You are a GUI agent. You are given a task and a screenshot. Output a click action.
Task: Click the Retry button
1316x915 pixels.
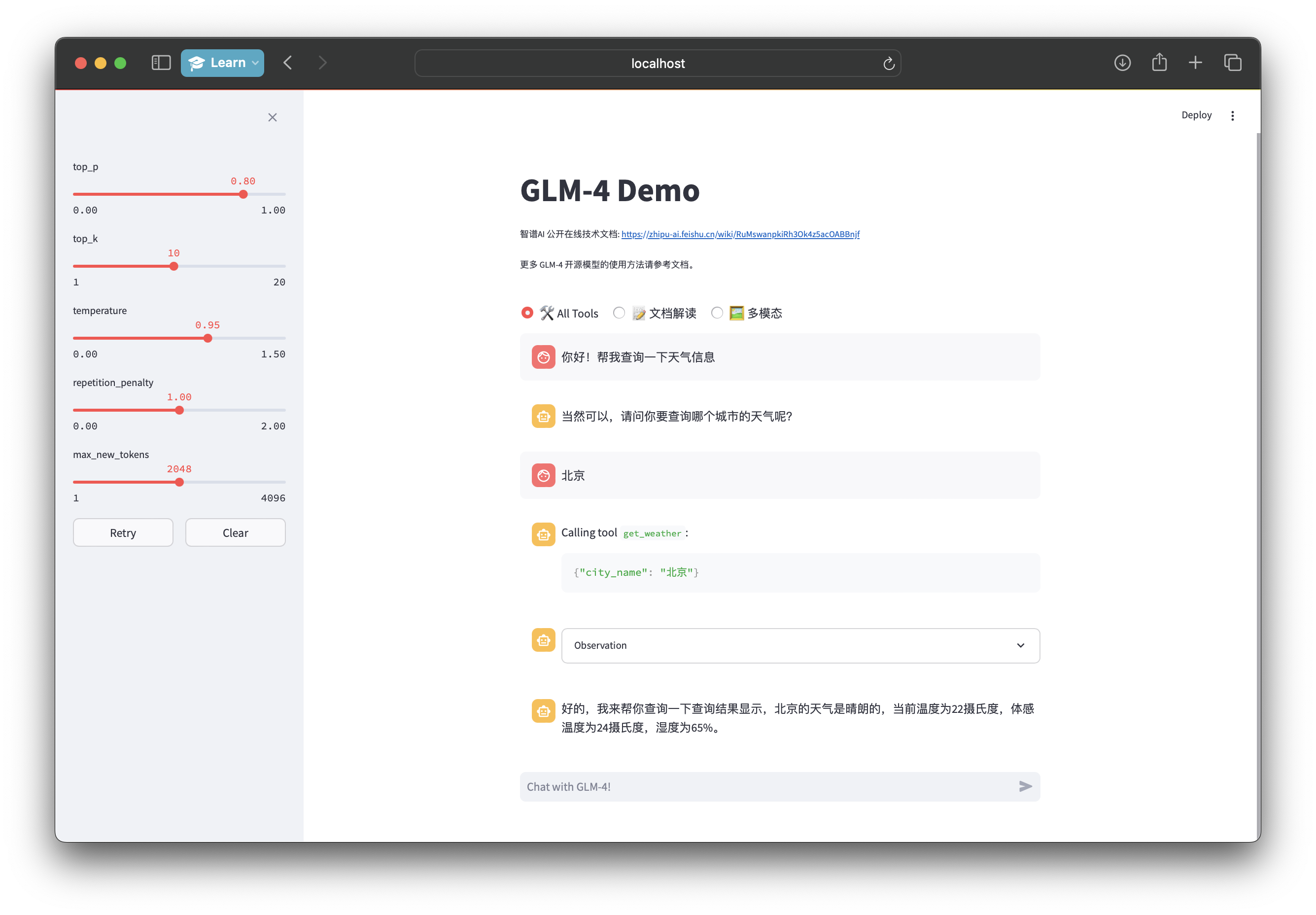(x=123, y=532)
